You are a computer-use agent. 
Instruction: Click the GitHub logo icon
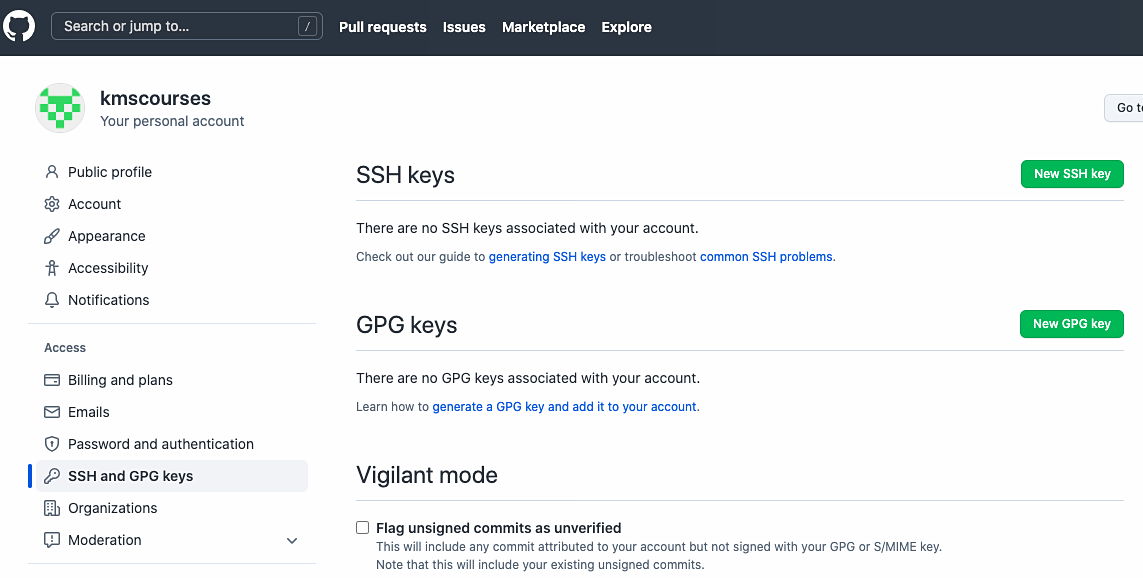point(19,26)
